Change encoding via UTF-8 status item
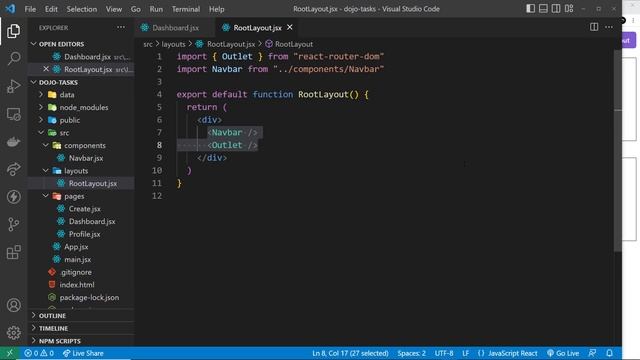 click(x=444, y=353)
